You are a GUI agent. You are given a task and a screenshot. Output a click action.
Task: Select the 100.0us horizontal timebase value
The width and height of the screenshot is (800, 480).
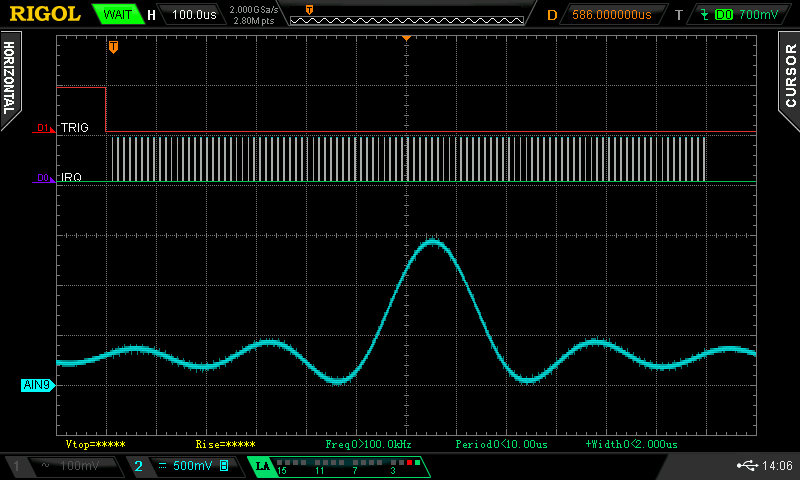(x=194, y=14)
